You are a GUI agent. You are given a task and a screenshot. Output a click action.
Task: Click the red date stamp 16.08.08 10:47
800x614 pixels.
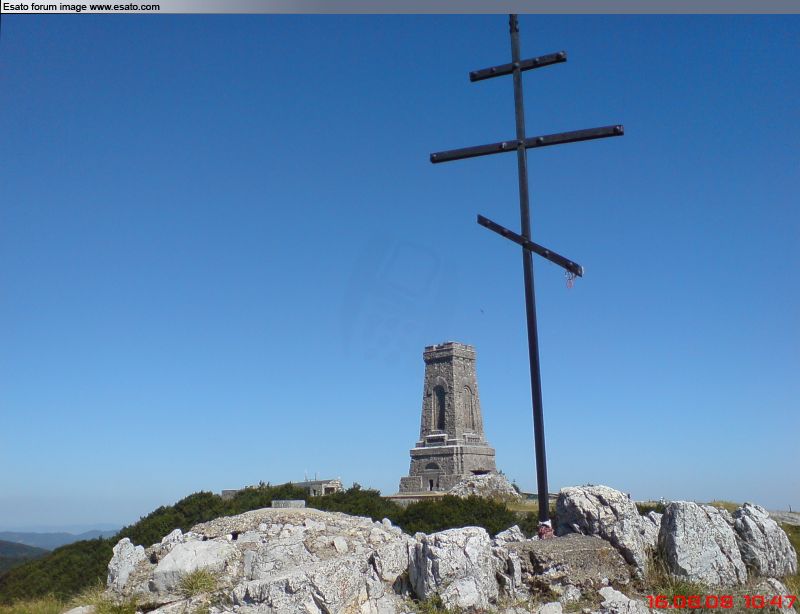click(x=721, y=602)
